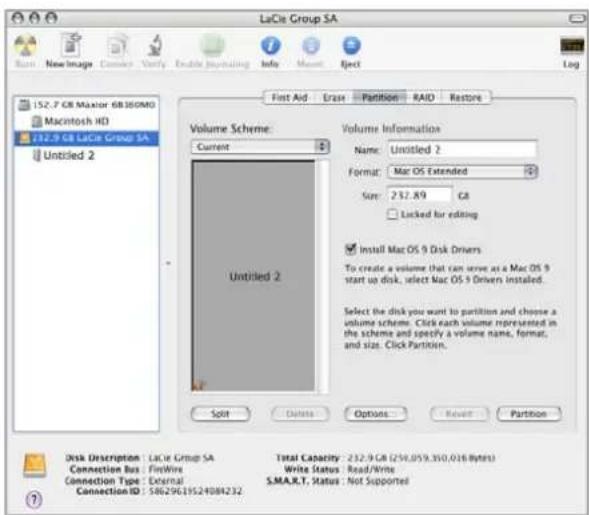
Task: Click the Eject toolbar icon
Action: pyautogui.click(x=351, y=46)
